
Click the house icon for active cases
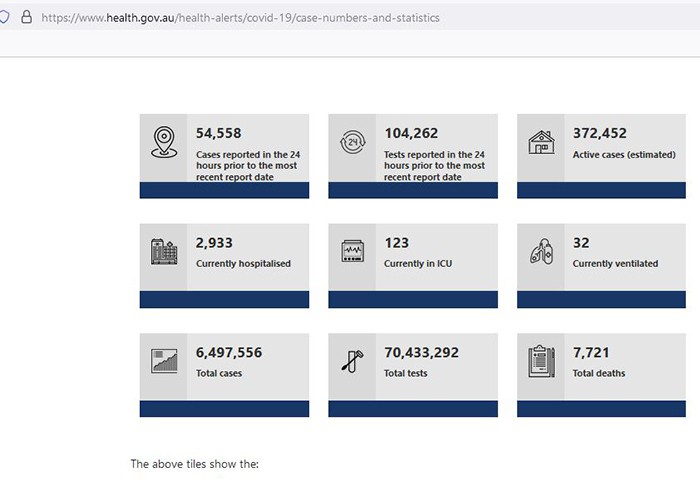tap(541, 142)
